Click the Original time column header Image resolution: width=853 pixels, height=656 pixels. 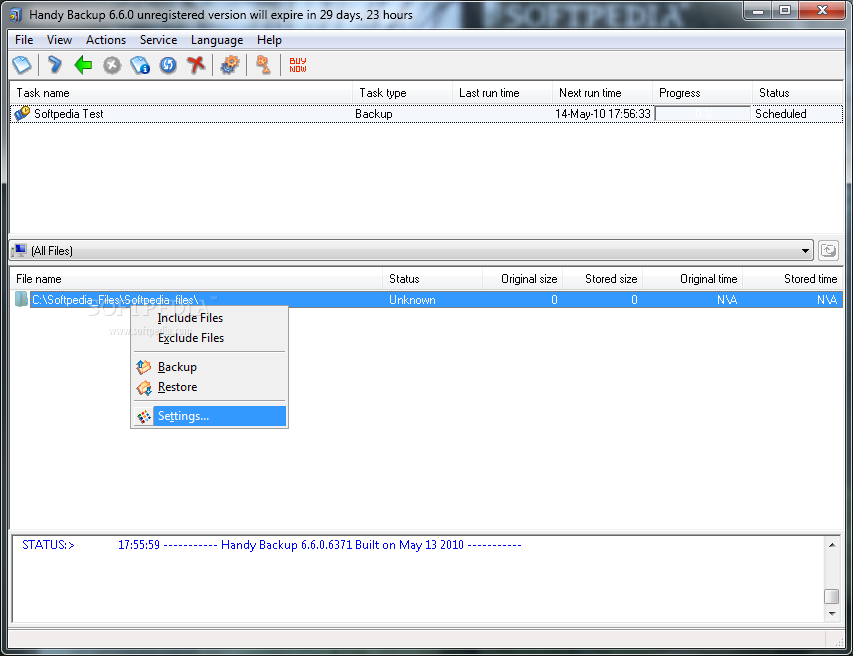[693, 279]
